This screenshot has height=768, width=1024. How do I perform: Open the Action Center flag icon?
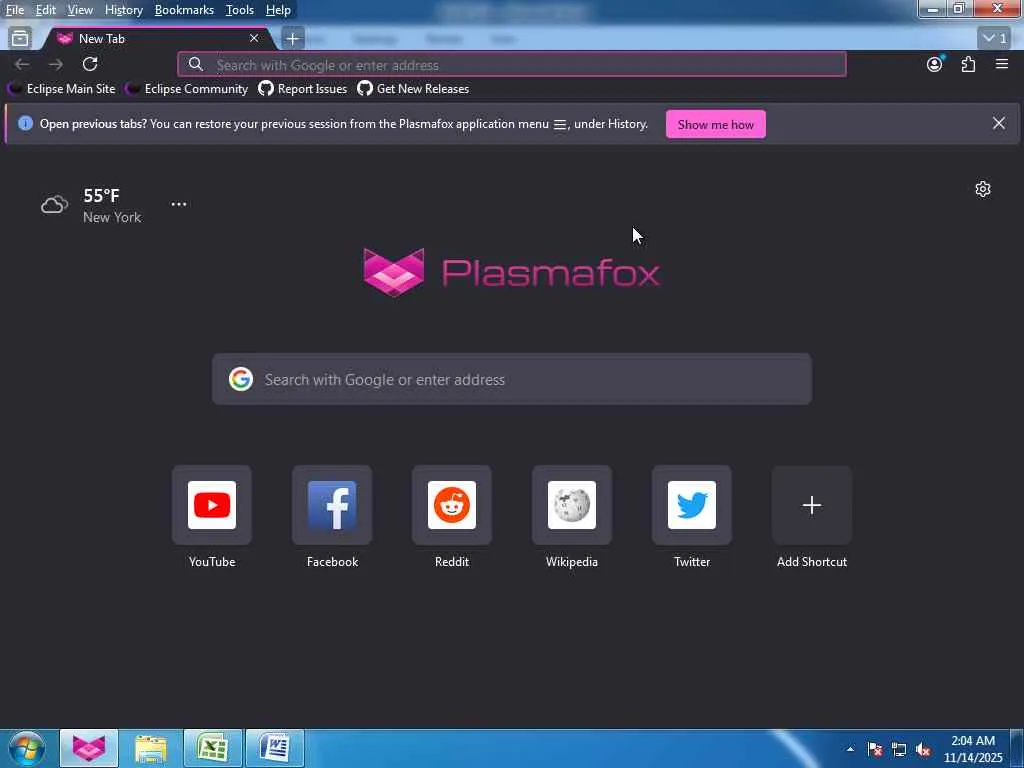(x=874, y=749)
